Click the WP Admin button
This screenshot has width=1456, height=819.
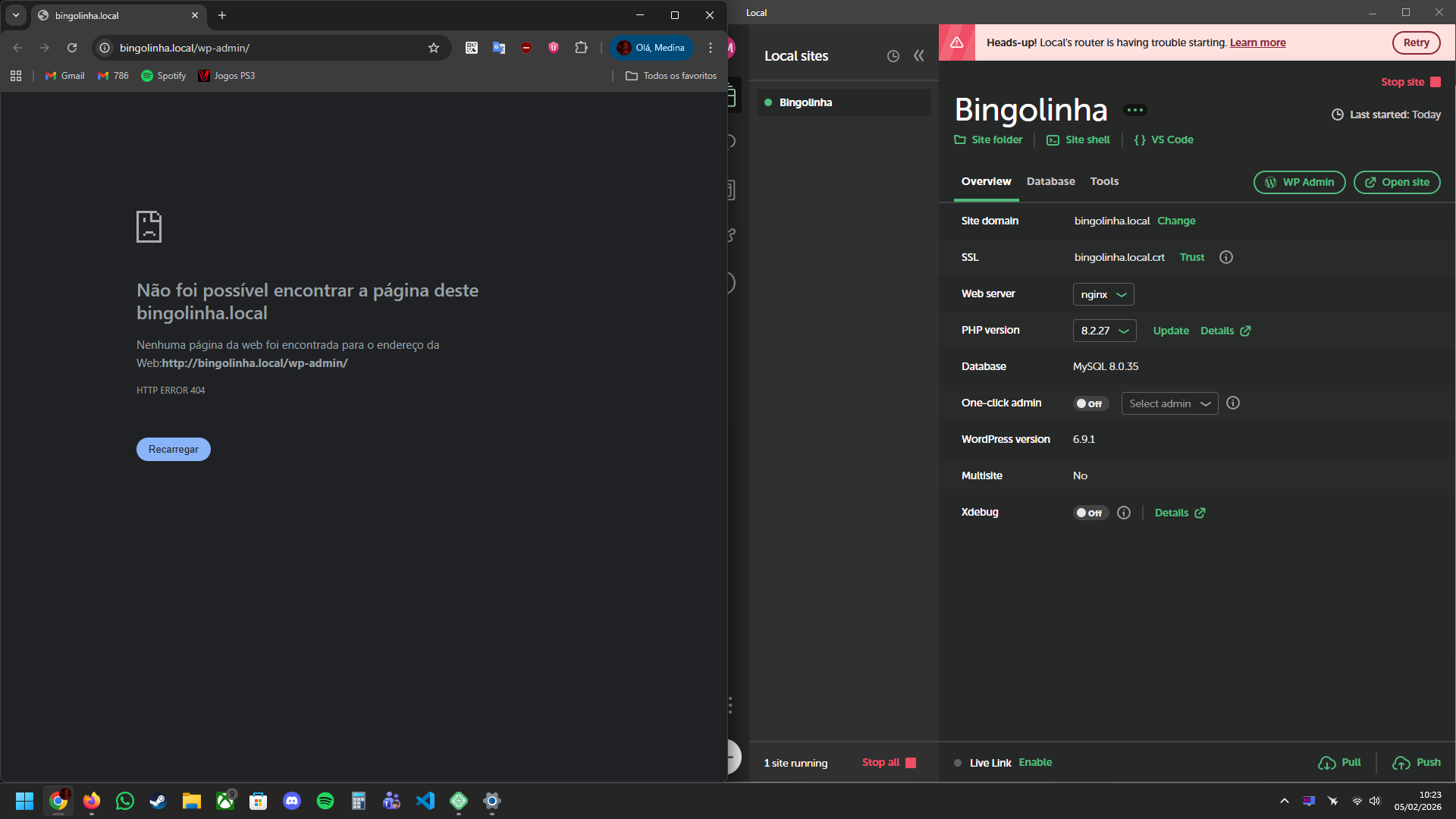click(x=1299, y=182)
